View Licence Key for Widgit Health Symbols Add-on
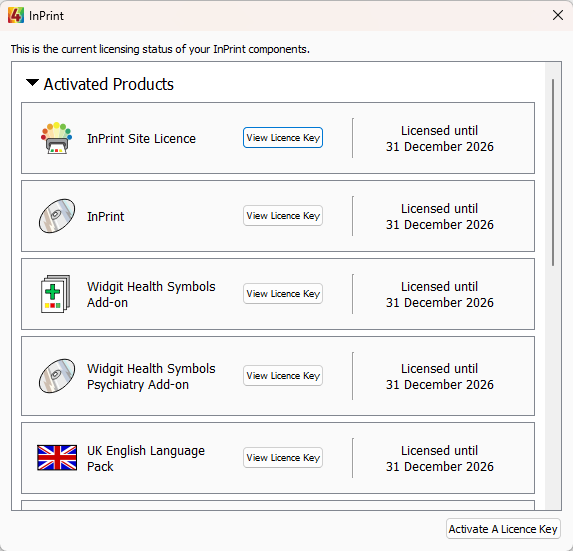 [x=283, y=294]
